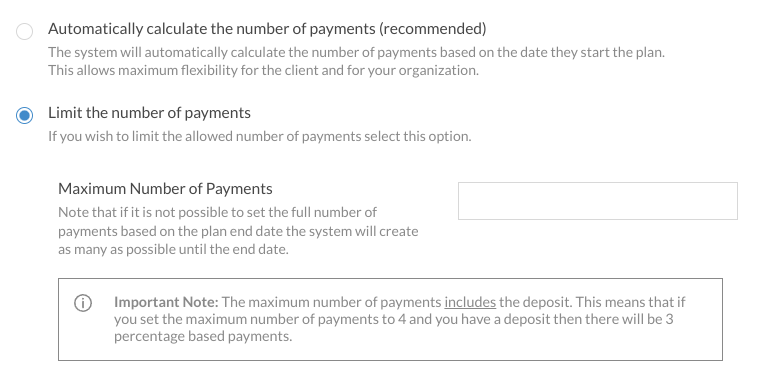Image resolution: width=764 pixels, height=373 pixels.
Task: Click the 'percentage based payments.' line in the note
Action: pos(203,336)
